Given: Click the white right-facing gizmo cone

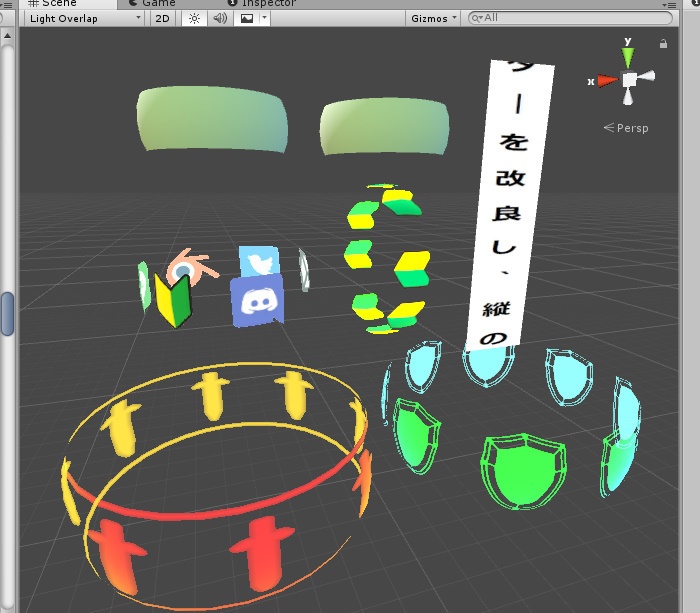Looking at the screenshot, I should [646, 77].
